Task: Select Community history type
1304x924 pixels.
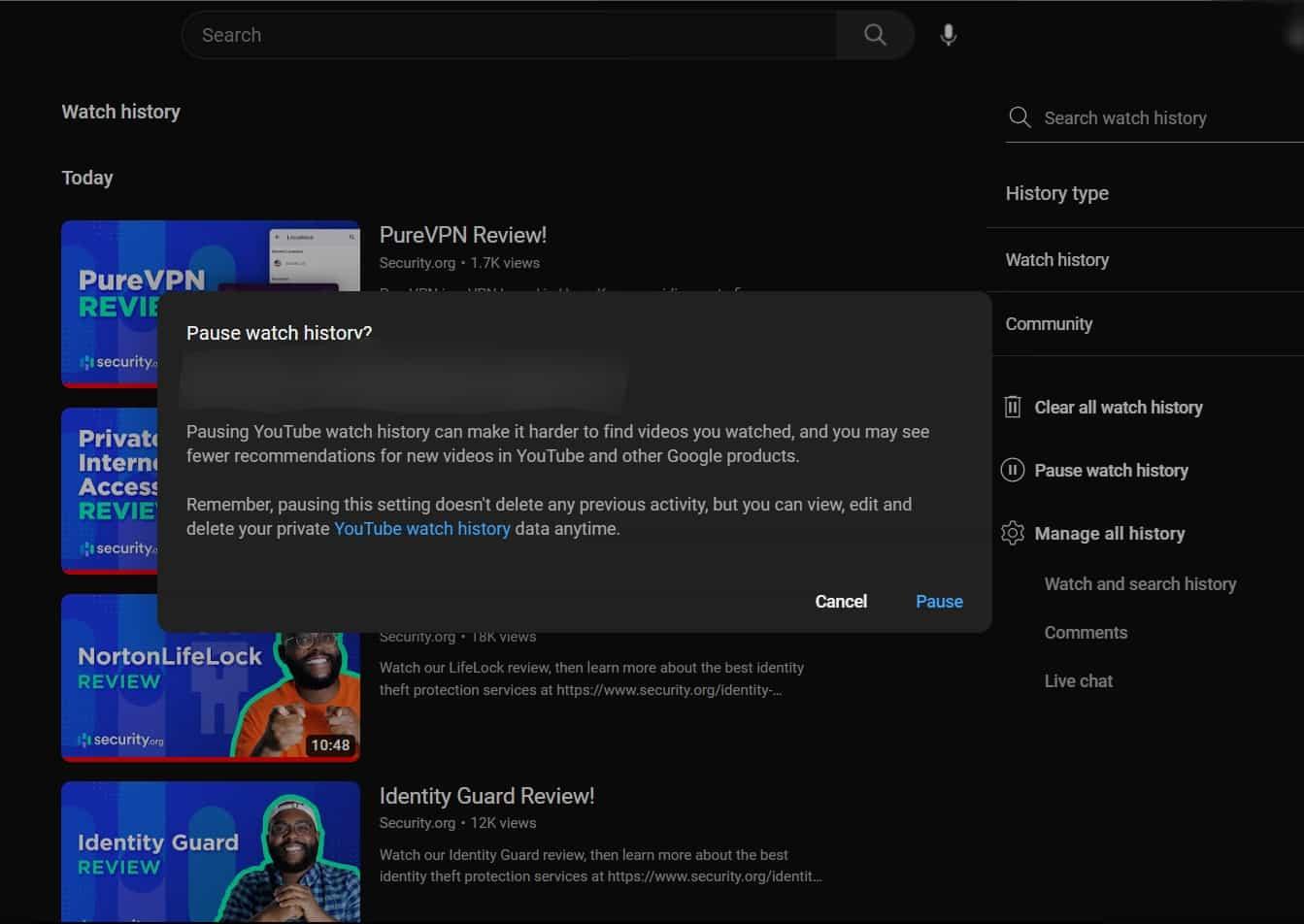Action: point(1049,324)
